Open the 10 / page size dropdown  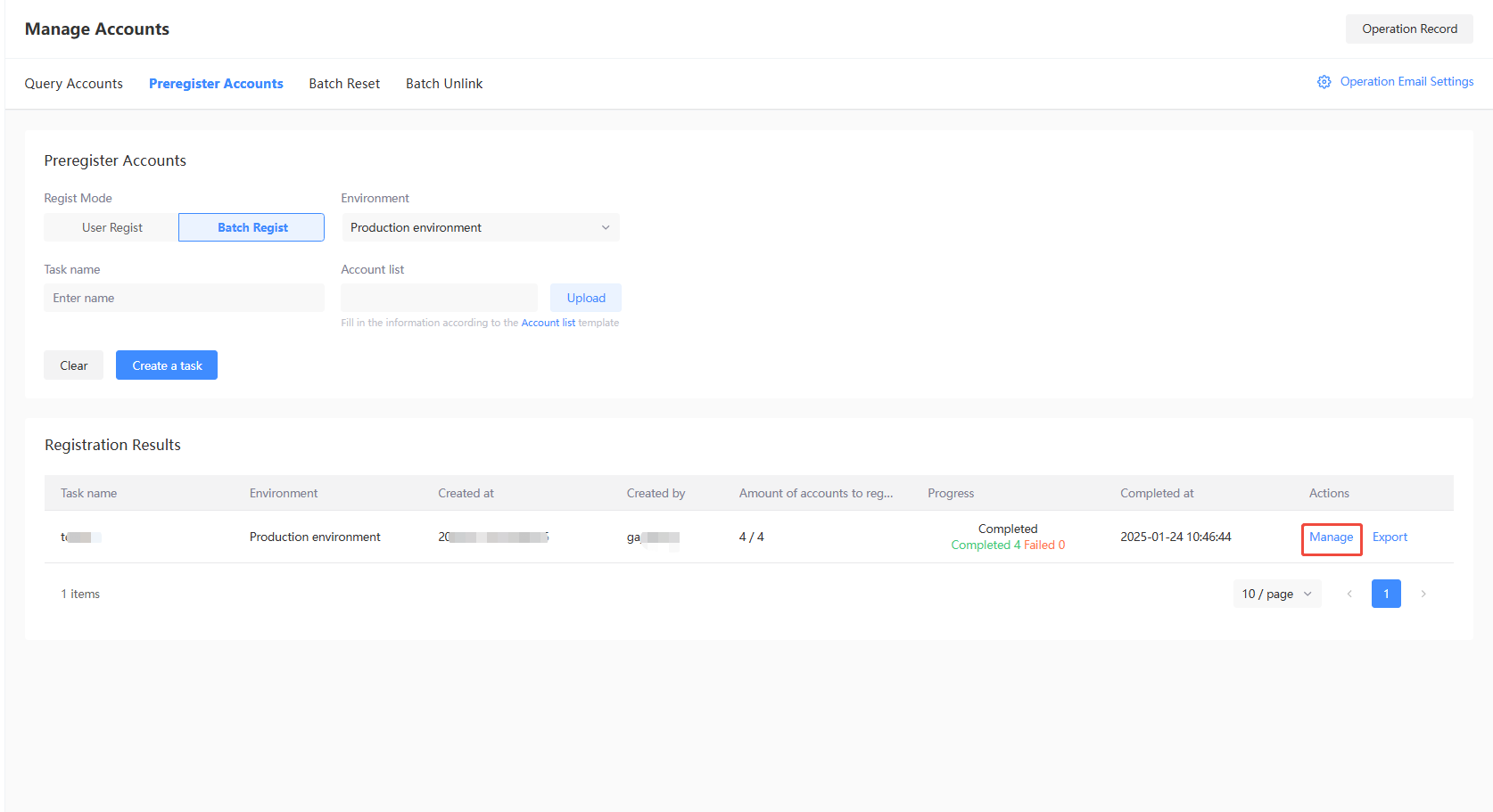click(x=1277, y=594)
